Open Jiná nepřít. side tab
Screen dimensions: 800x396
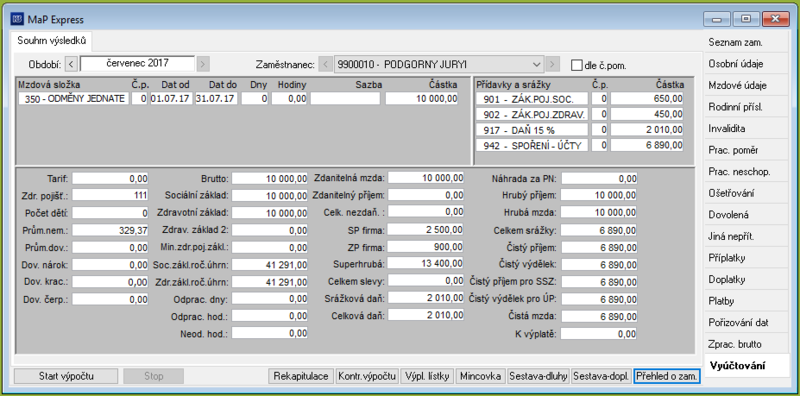pos(746,237)
